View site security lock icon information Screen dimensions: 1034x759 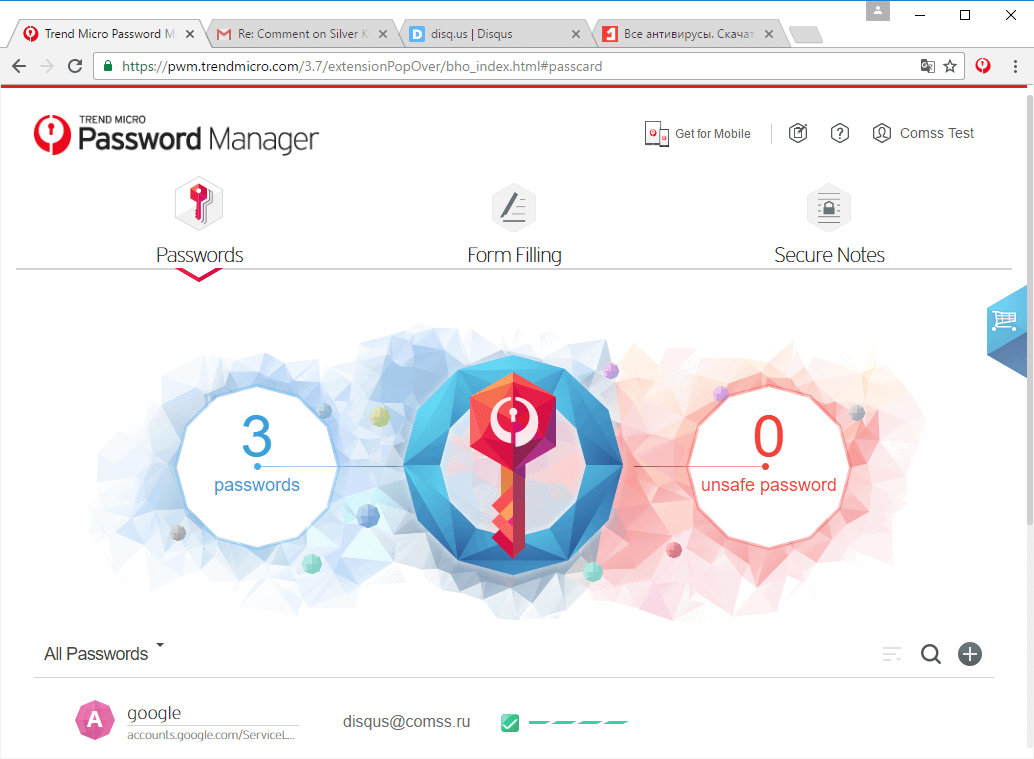click(108, 66)
